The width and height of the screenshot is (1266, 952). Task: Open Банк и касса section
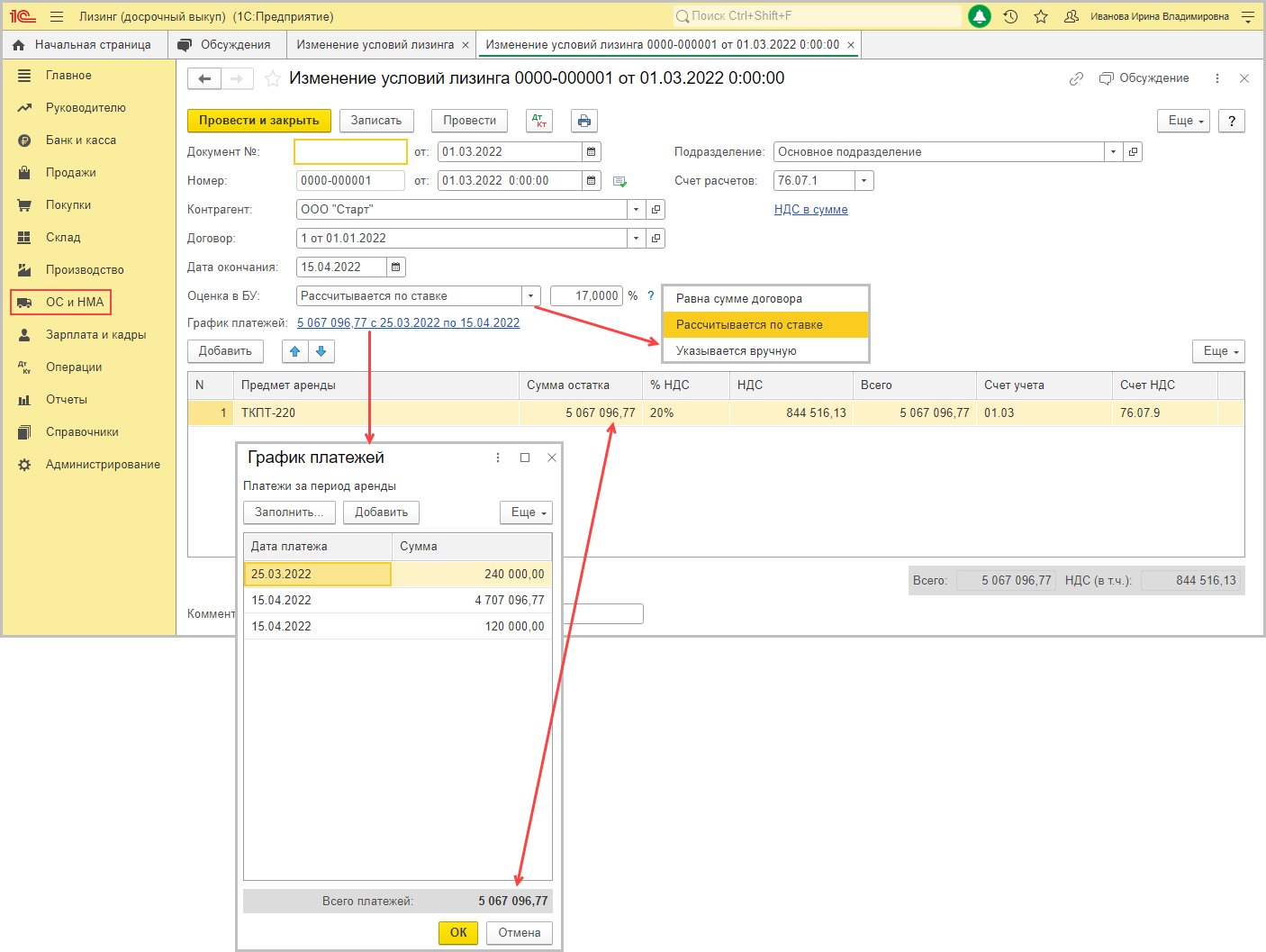click(x=81, y=141)
